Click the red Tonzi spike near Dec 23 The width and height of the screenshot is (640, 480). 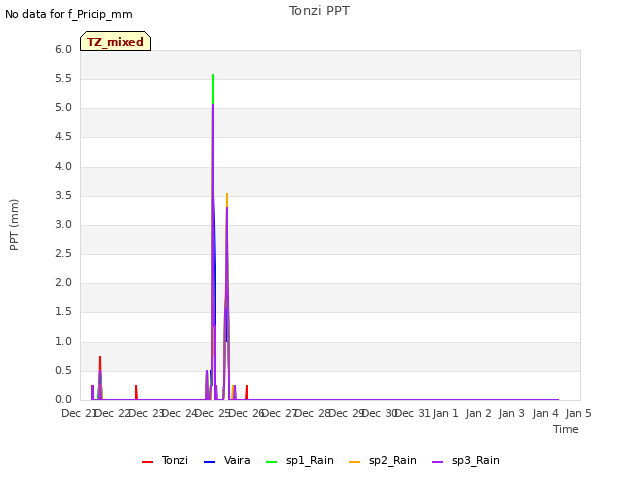[136, 391]
